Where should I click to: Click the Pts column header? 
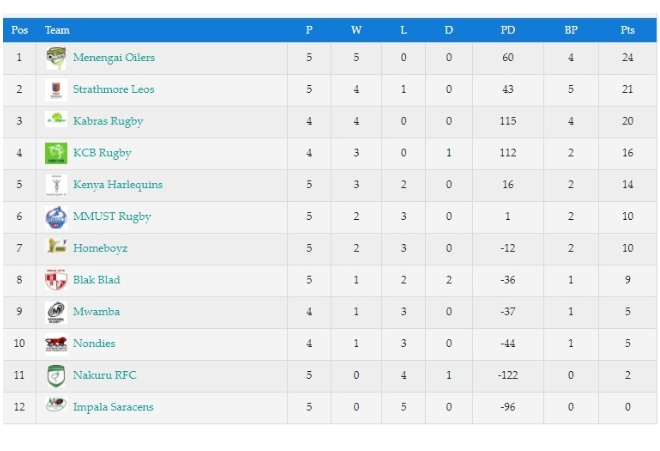pos(627,30)
